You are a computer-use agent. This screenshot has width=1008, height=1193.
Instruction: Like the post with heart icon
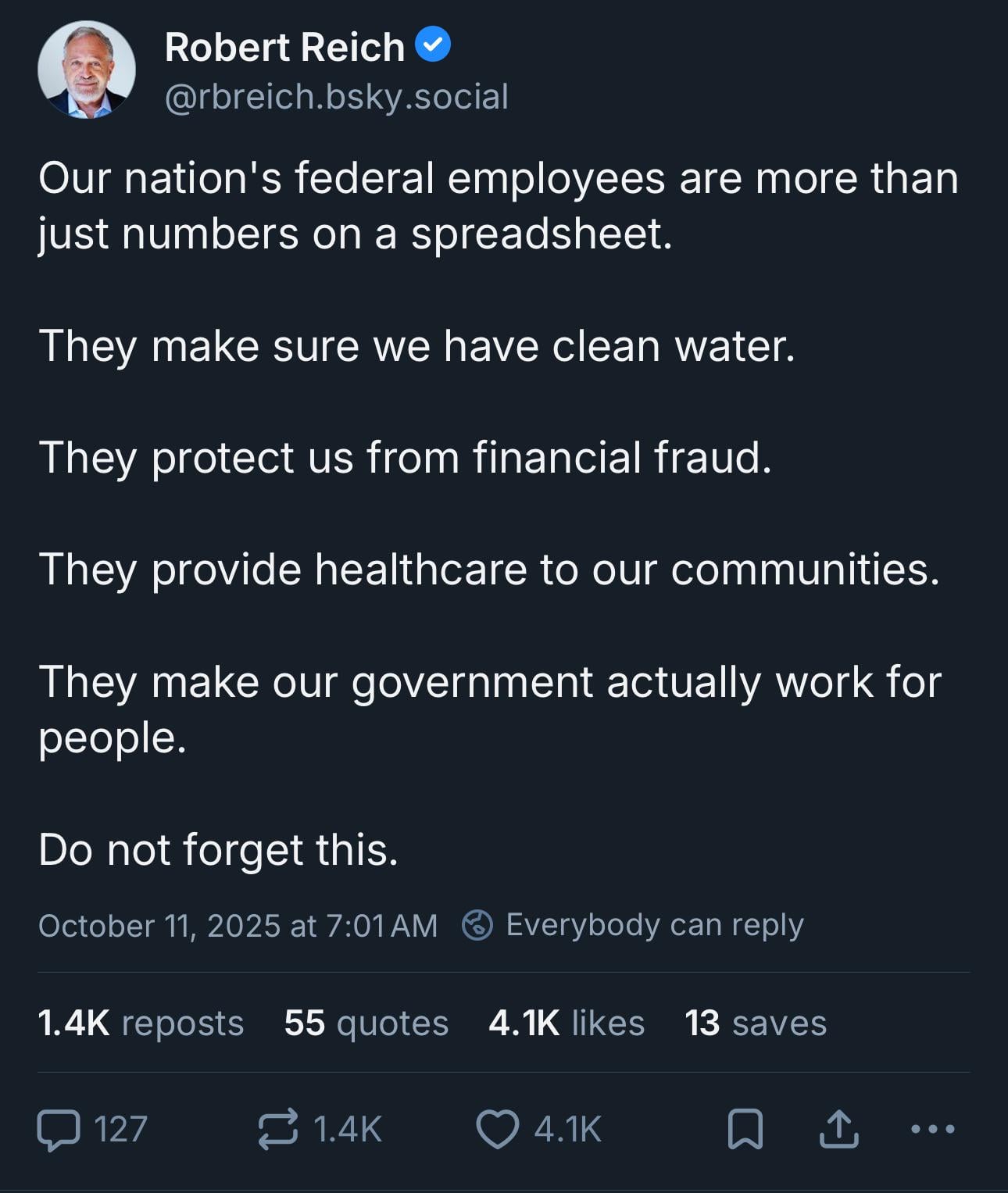click(498, 1130)
